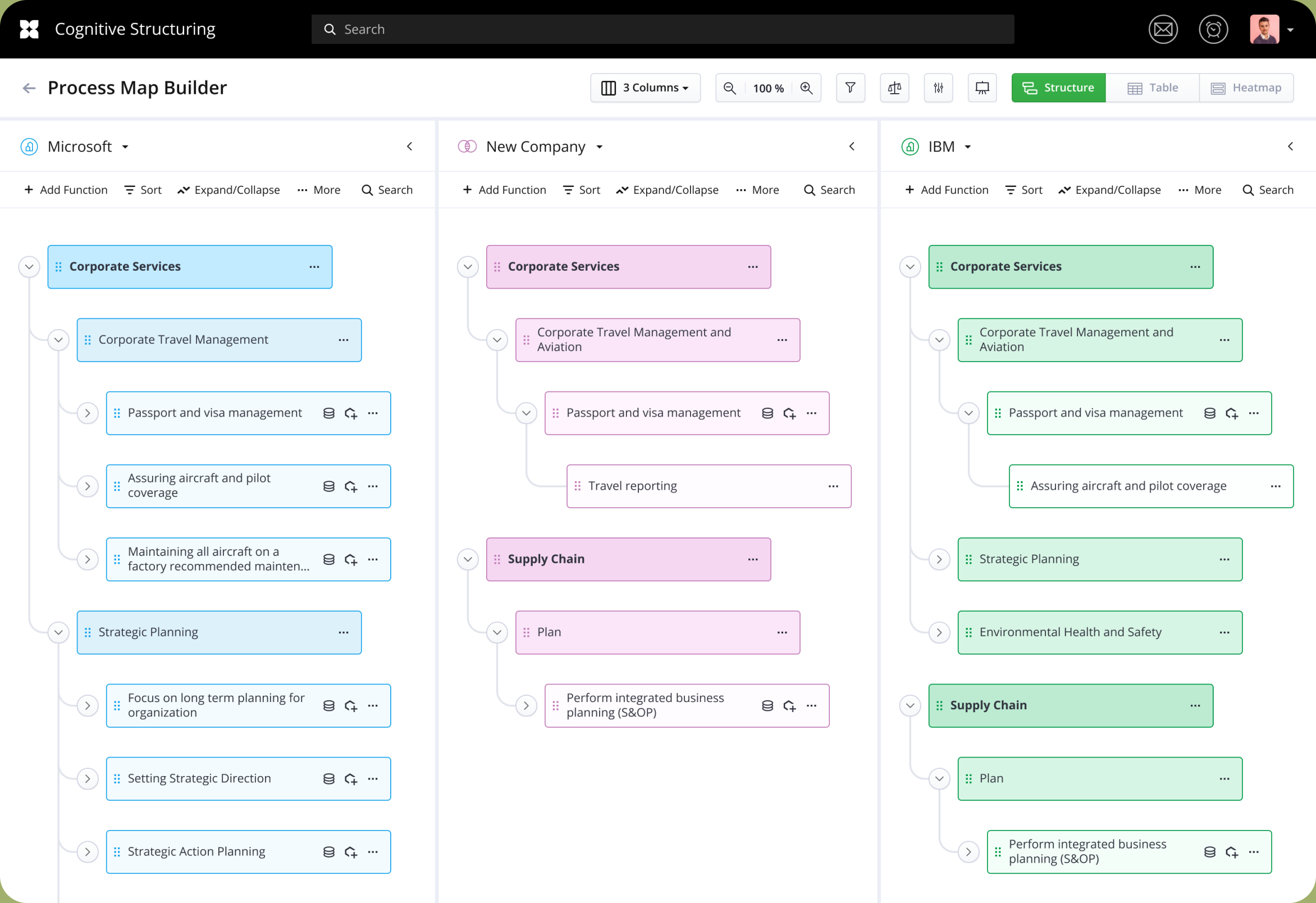Open the Microsoft company dropdown
The image size is (1316, 903).
125,147
